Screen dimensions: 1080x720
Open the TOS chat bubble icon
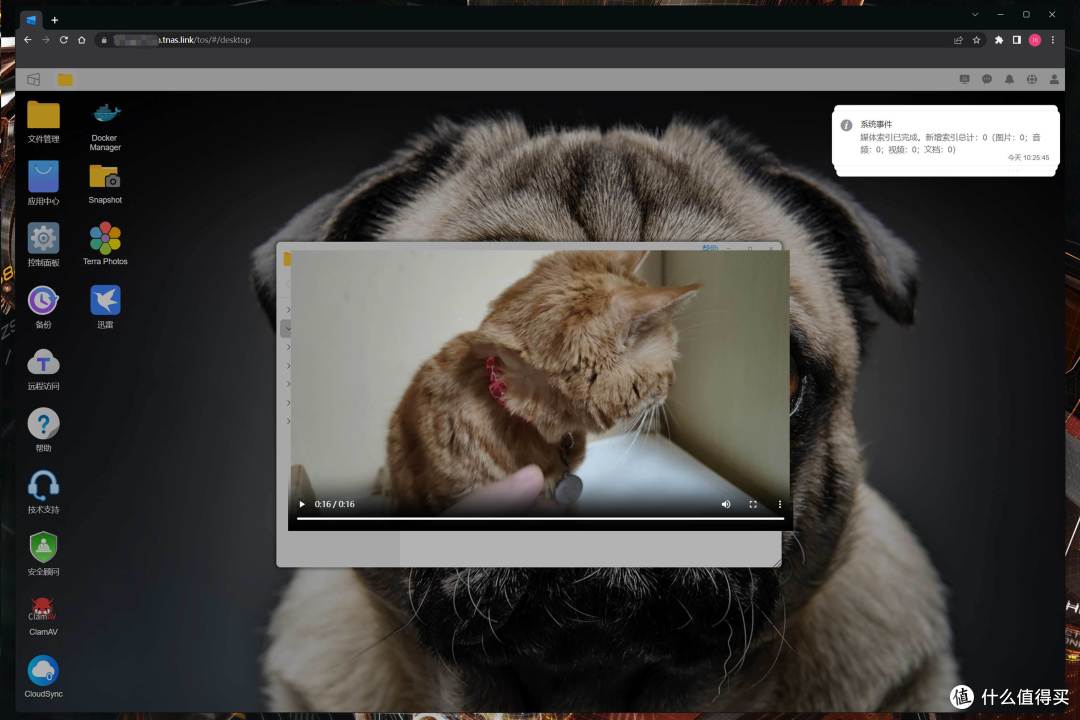point(986,79)
